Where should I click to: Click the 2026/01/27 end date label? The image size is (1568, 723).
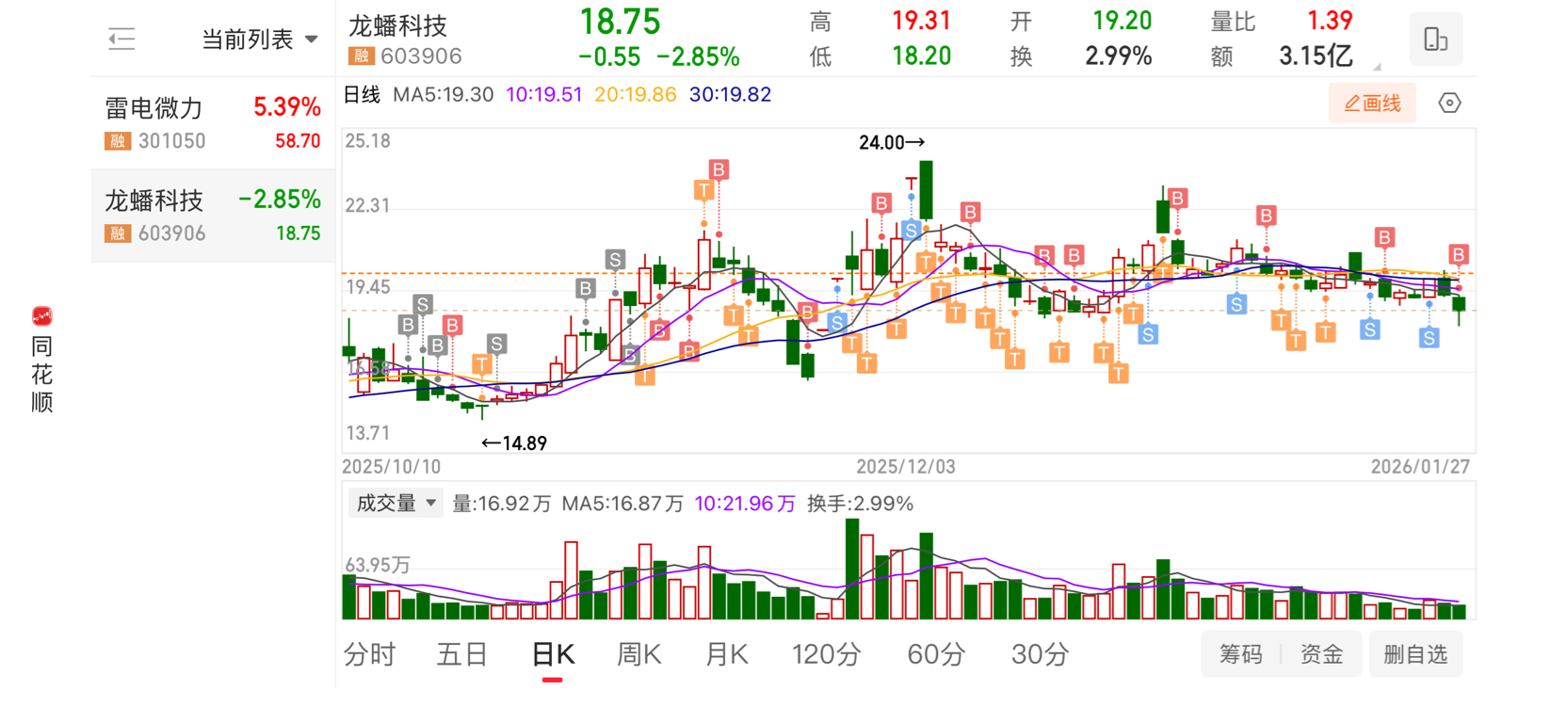[1420, 467]
